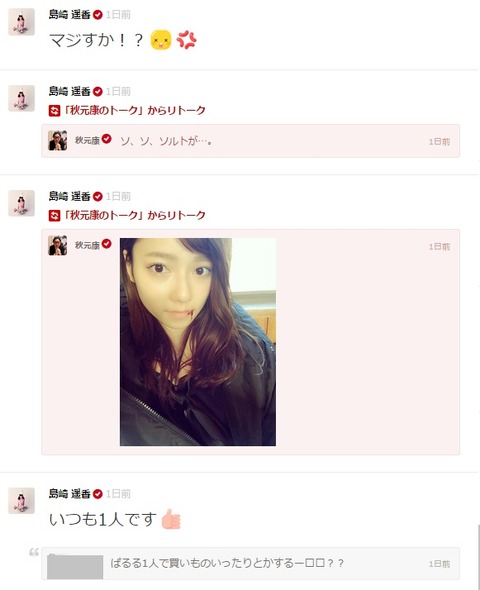The image size is (480, 590).
Task: Click 秋元康's avatar in the ソルト quote
Action: click(x=58, y=141)
